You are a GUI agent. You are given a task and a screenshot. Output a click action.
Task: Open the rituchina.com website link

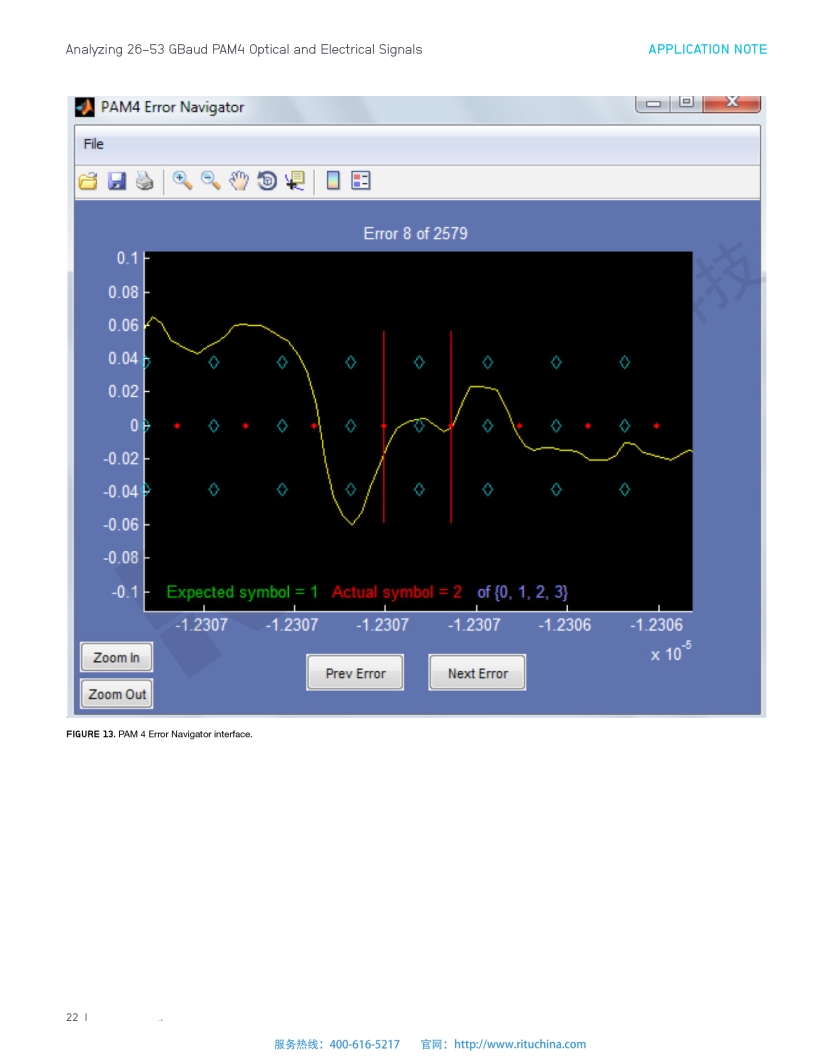(x=519, y=1044)
